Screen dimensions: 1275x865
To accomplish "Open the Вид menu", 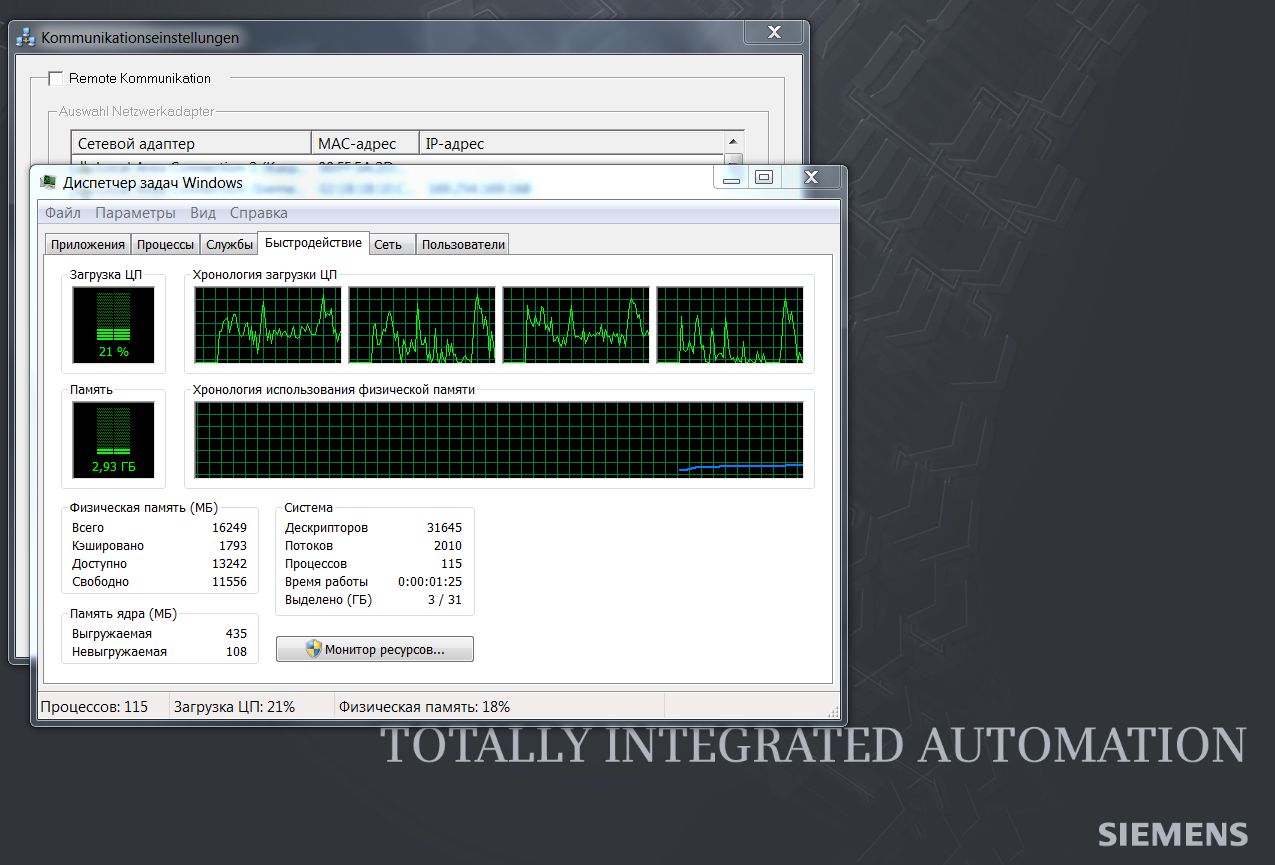I will 203,213.
